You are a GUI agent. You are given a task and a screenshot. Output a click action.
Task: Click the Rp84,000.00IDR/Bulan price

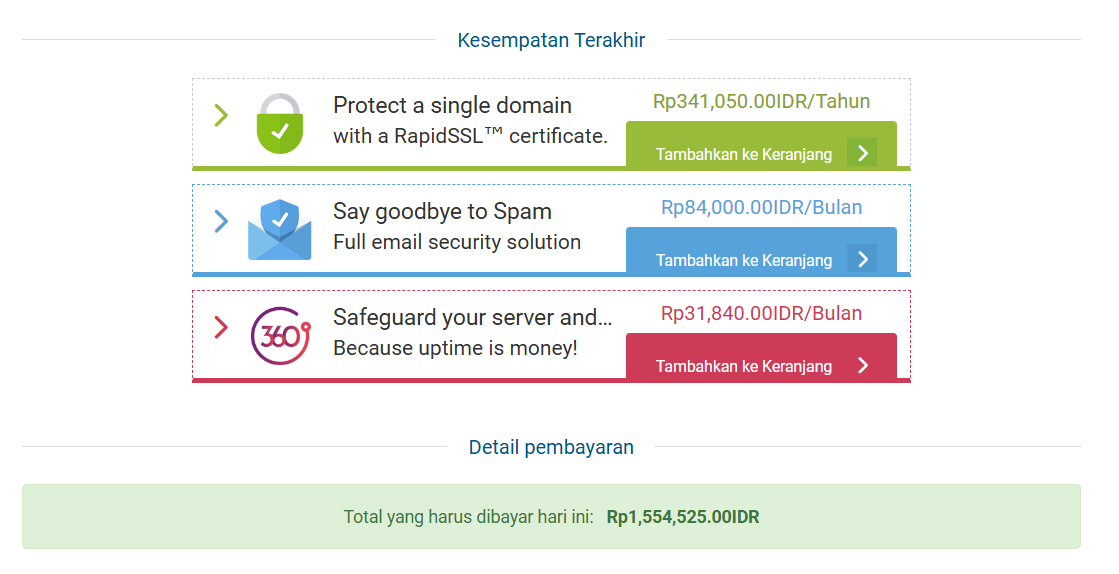(x=761, y=207)
